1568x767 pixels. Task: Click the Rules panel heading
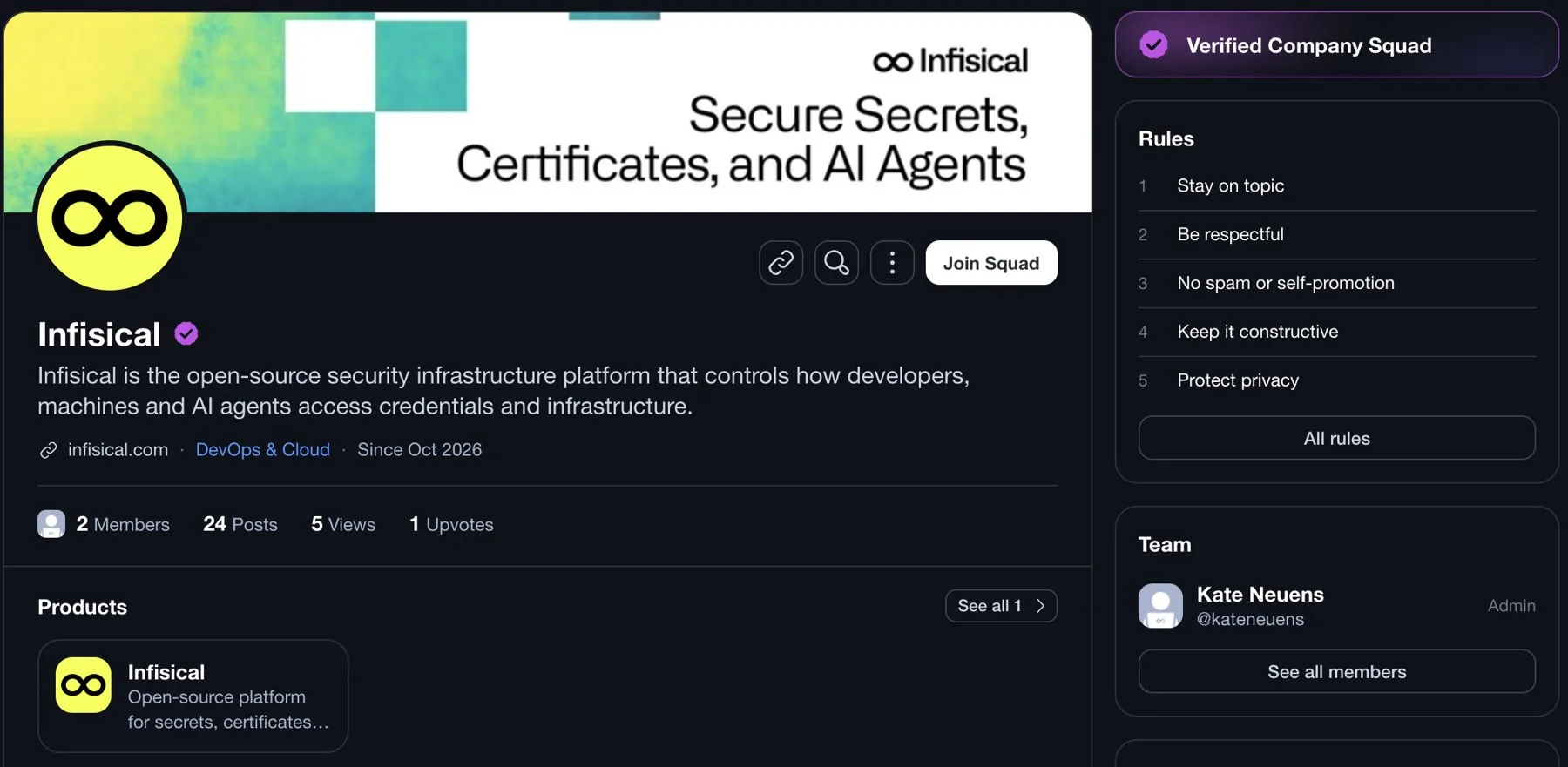pos(1166,139)
